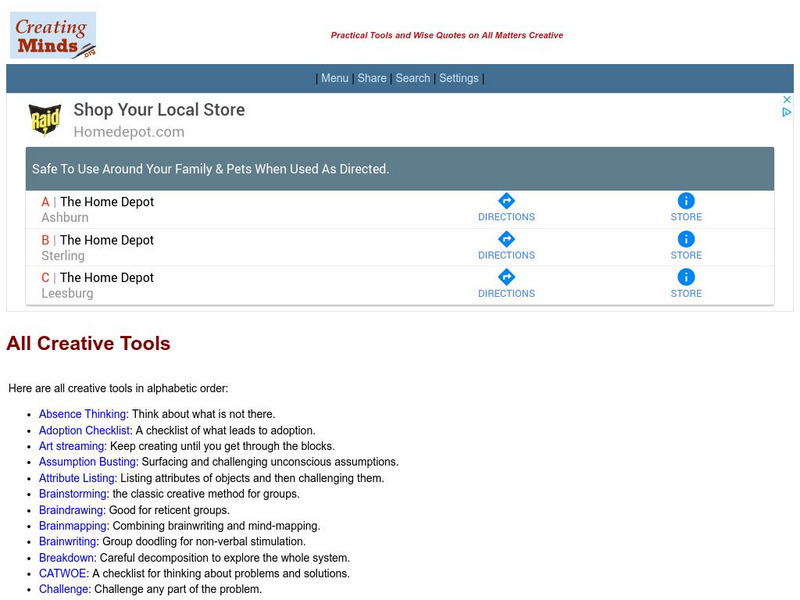Click the 'Safe To Use Around Your Family' banner
The height and width of the screenshot is (600, 800).
tap(400, 169)
